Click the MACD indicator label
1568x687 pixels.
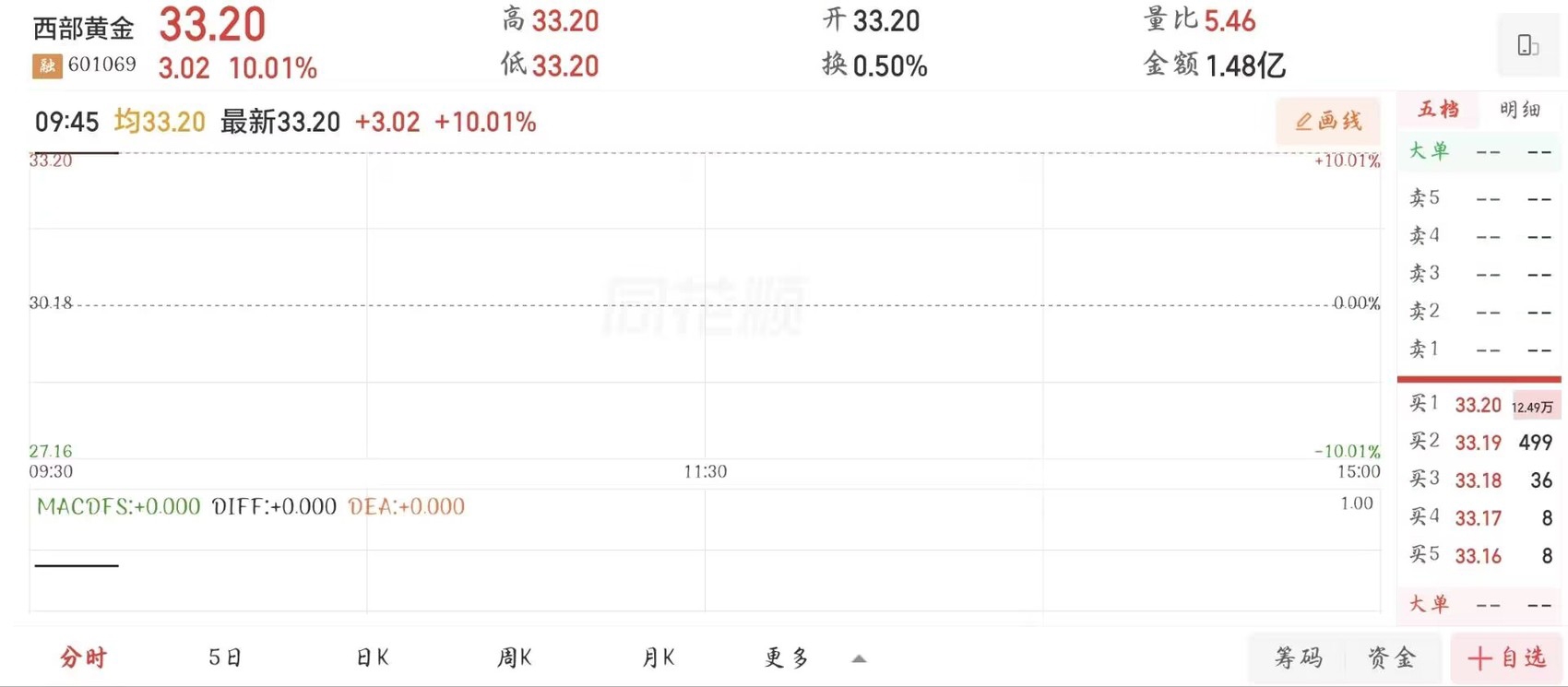(x=118, y=506)
